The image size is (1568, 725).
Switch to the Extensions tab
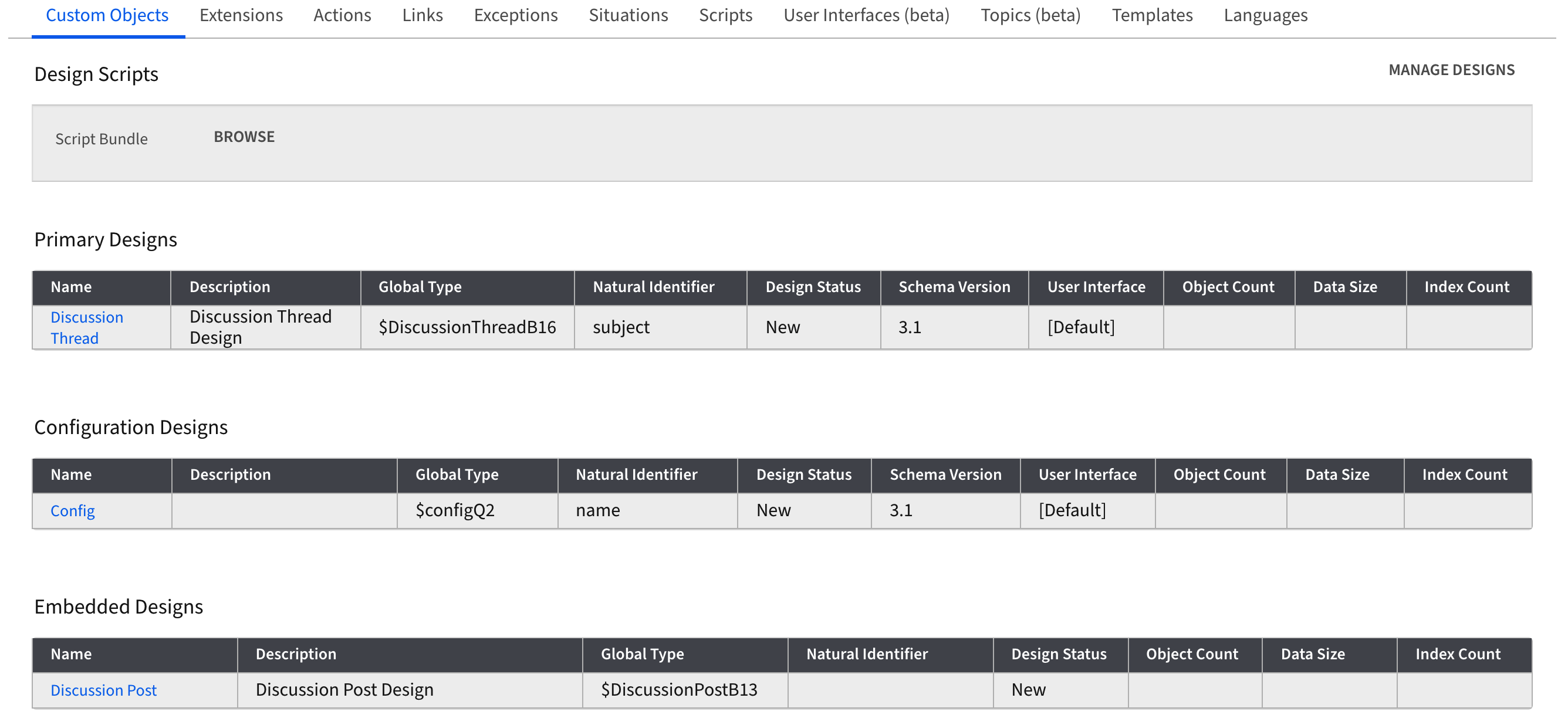[x=241, y=15]
